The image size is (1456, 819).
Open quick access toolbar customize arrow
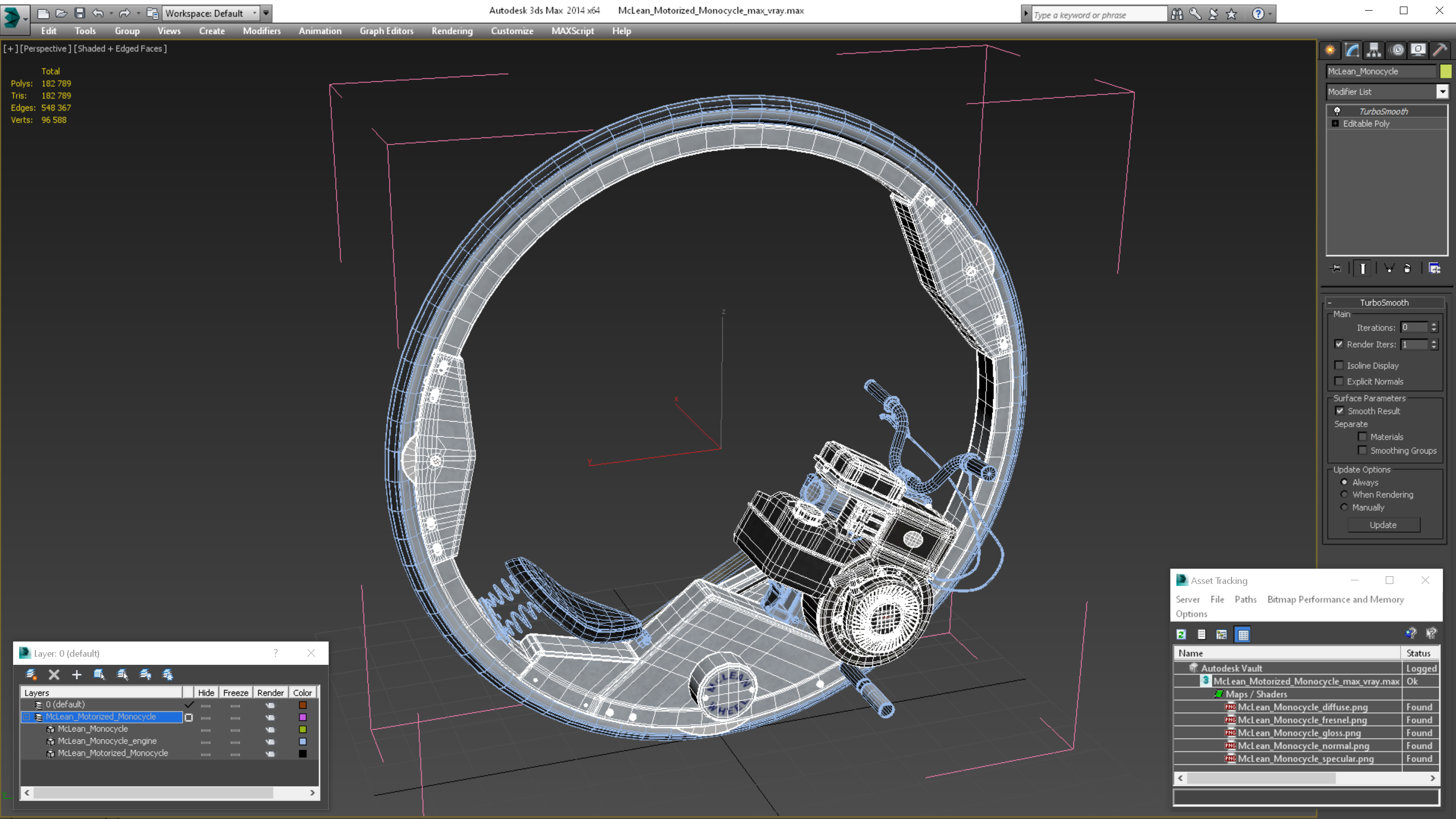(265, 13)
